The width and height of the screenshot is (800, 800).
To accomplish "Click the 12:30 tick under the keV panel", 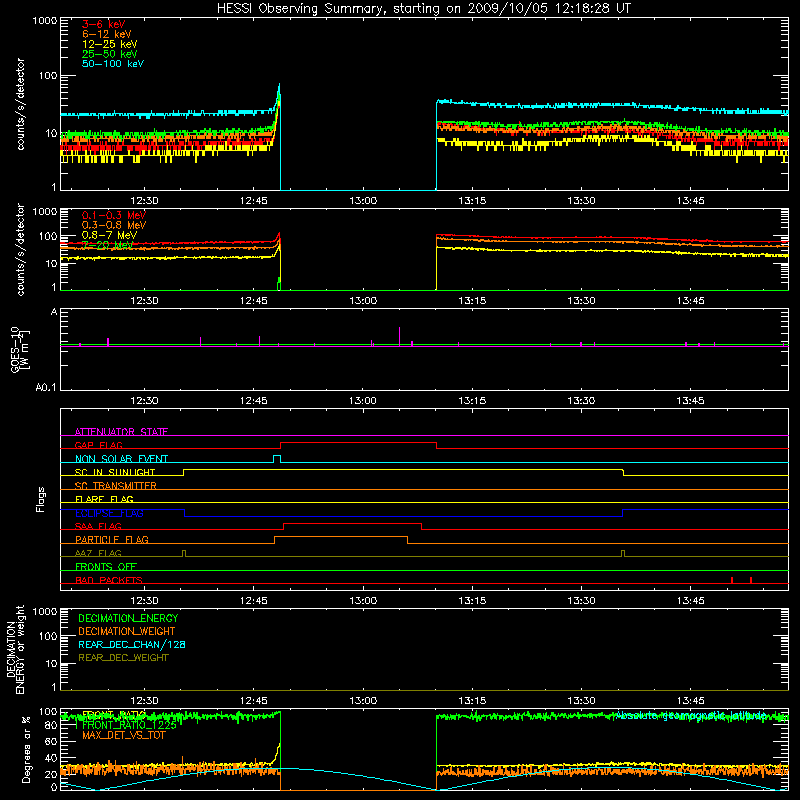I will 144,201.
